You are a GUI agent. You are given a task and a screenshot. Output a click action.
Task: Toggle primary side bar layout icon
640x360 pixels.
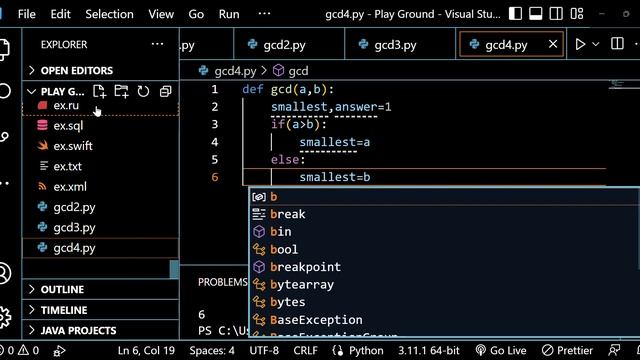tap(515, 14)
